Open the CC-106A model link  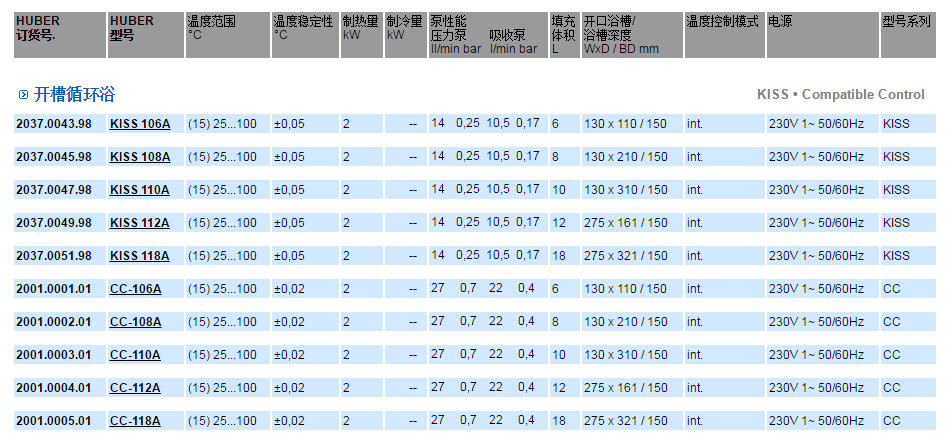pos(135,289)
